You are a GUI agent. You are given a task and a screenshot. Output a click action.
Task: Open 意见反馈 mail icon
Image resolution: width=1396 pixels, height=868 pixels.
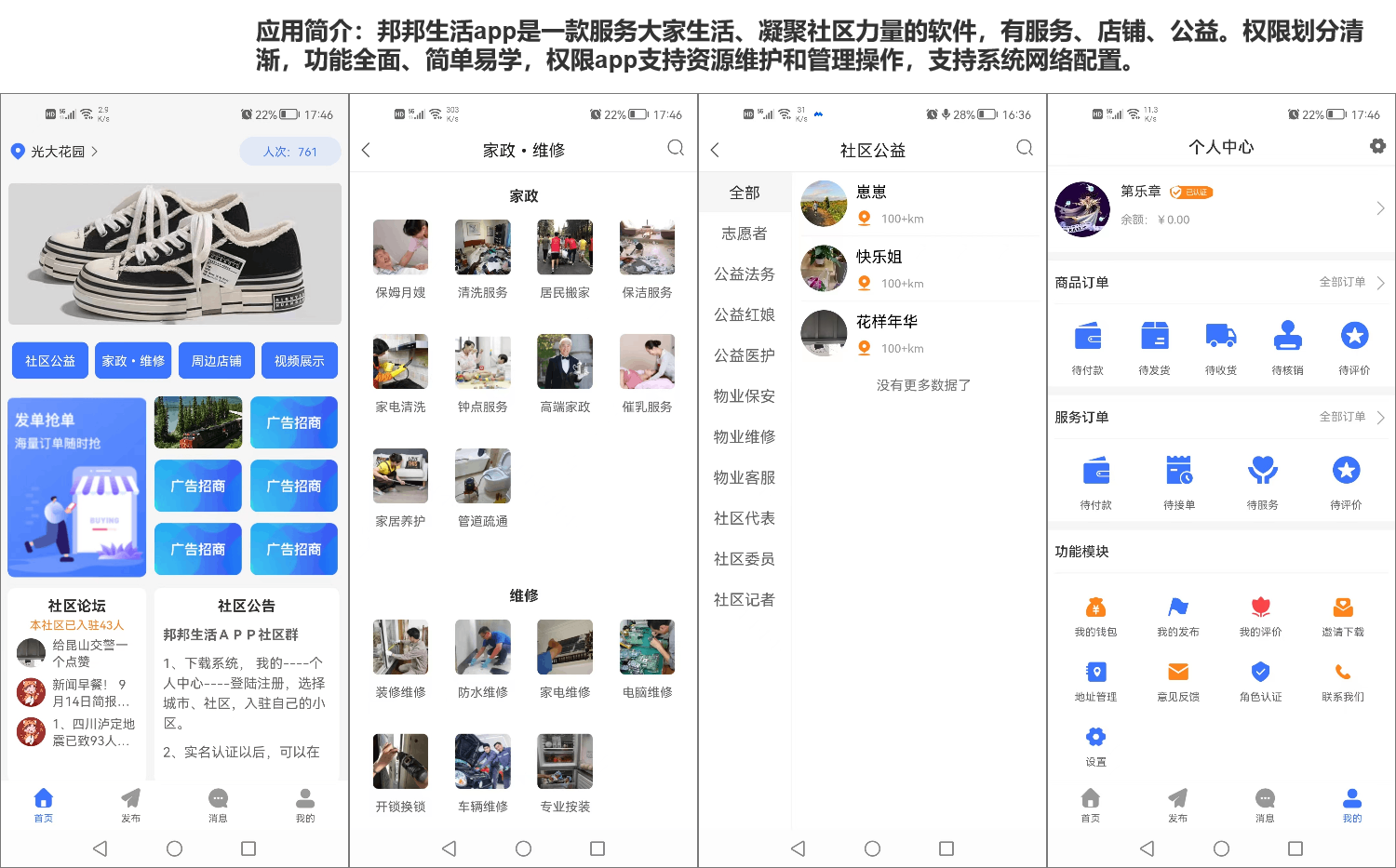coord(1178,672)
